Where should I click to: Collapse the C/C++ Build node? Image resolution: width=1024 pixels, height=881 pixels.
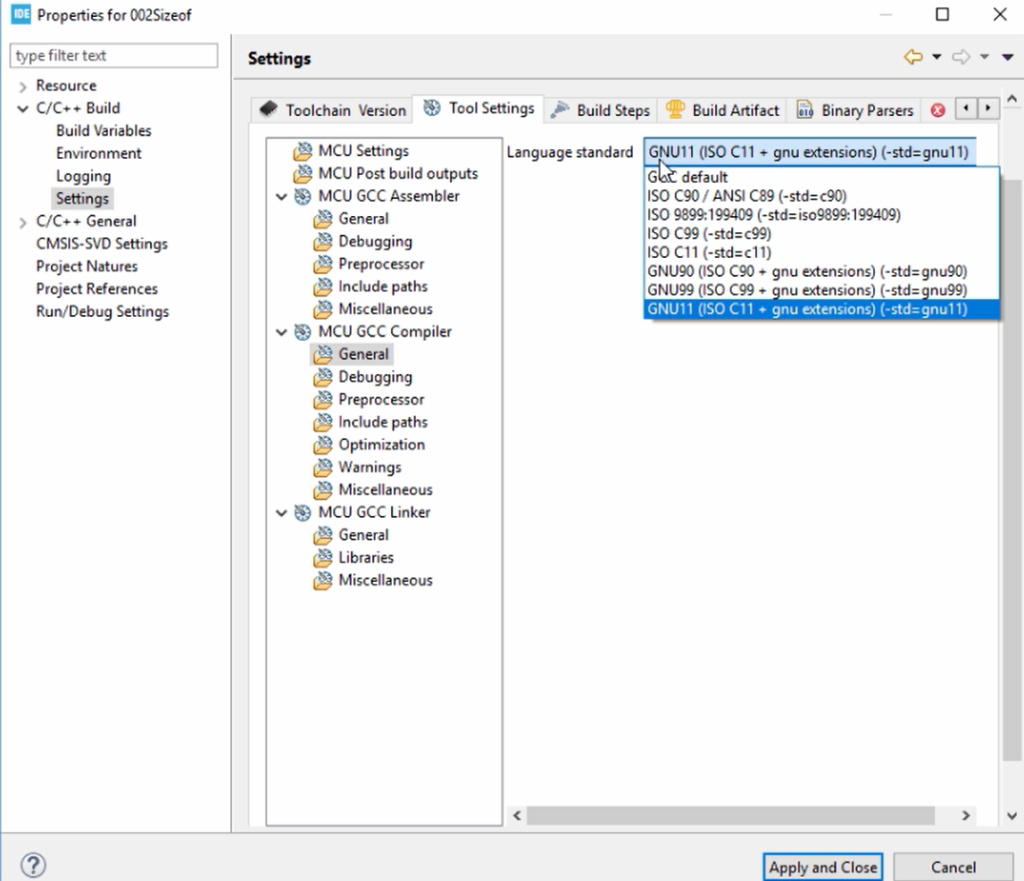click(23, 108)
